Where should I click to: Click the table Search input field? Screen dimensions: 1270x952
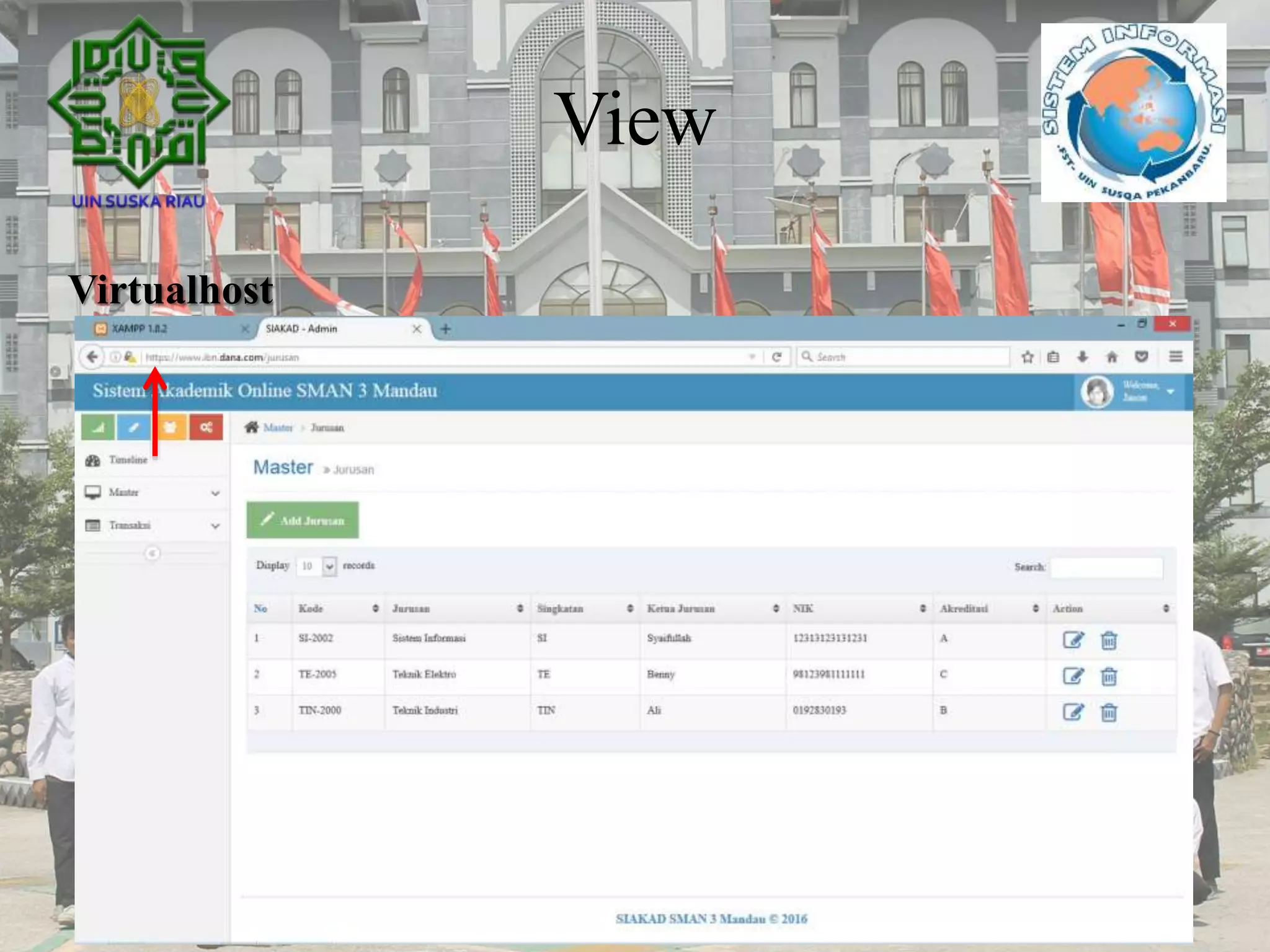1107,567
